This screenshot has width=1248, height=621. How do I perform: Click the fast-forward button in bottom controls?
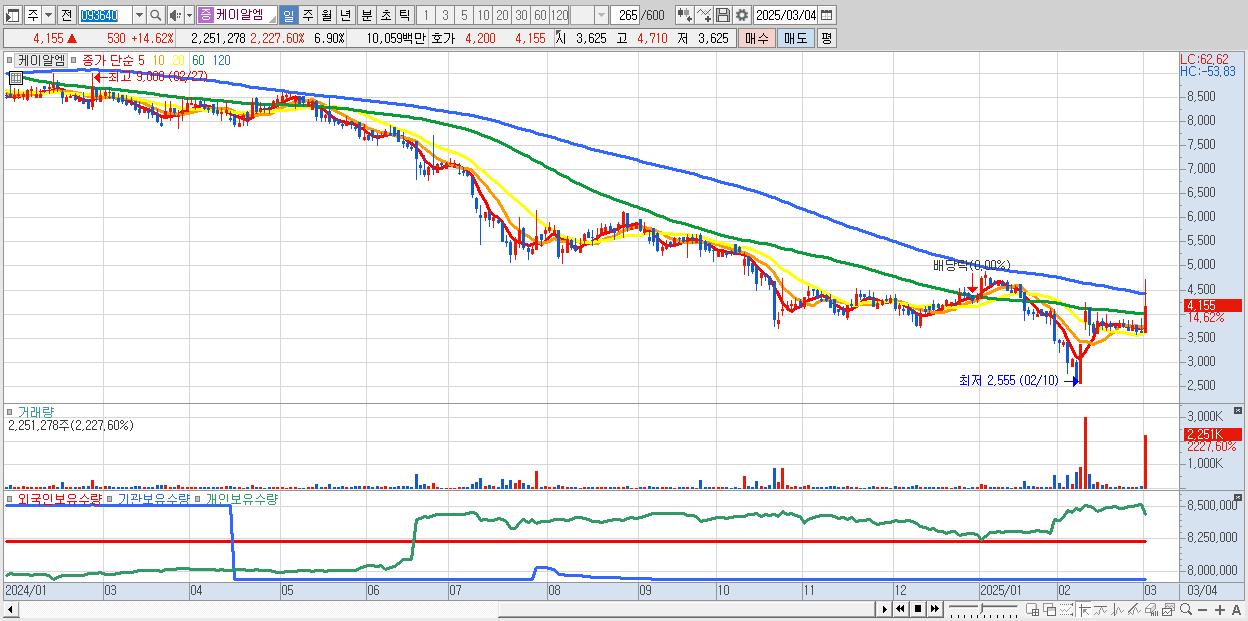click(935, 609)
